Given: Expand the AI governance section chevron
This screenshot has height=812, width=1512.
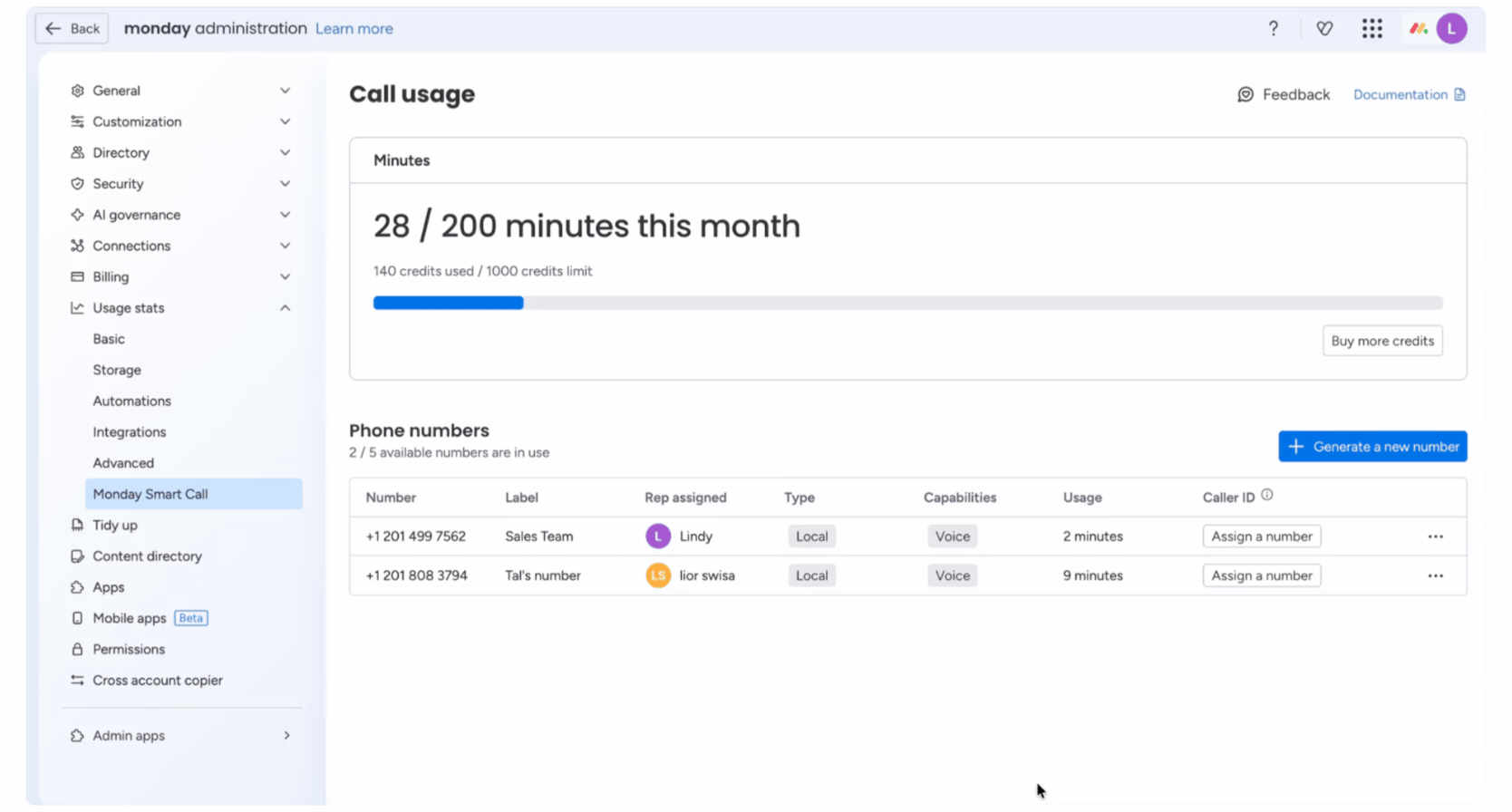Looking at the screenshot, I should point(285,215).
